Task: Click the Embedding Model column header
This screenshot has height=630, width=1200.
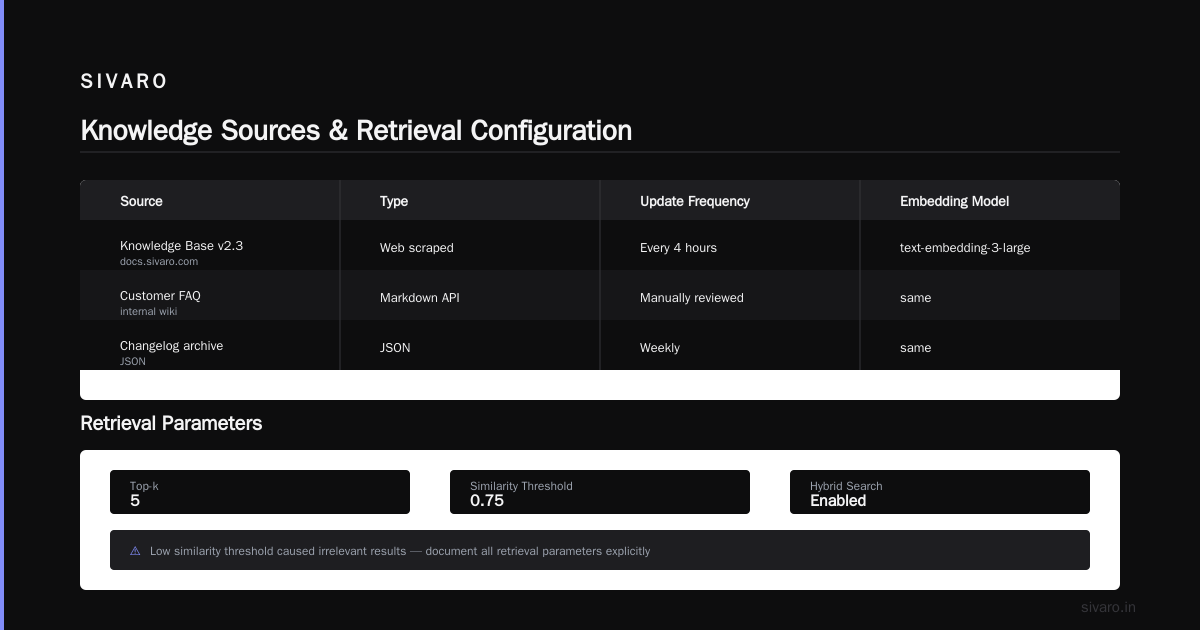Action: [954, 201]
